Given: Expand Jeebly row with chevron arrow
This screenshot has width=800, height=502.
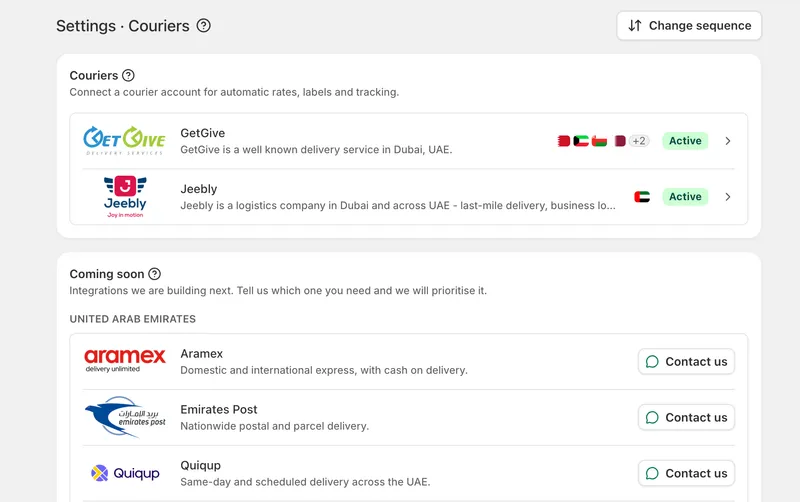Looking at the screenshot, I should 728,197.
